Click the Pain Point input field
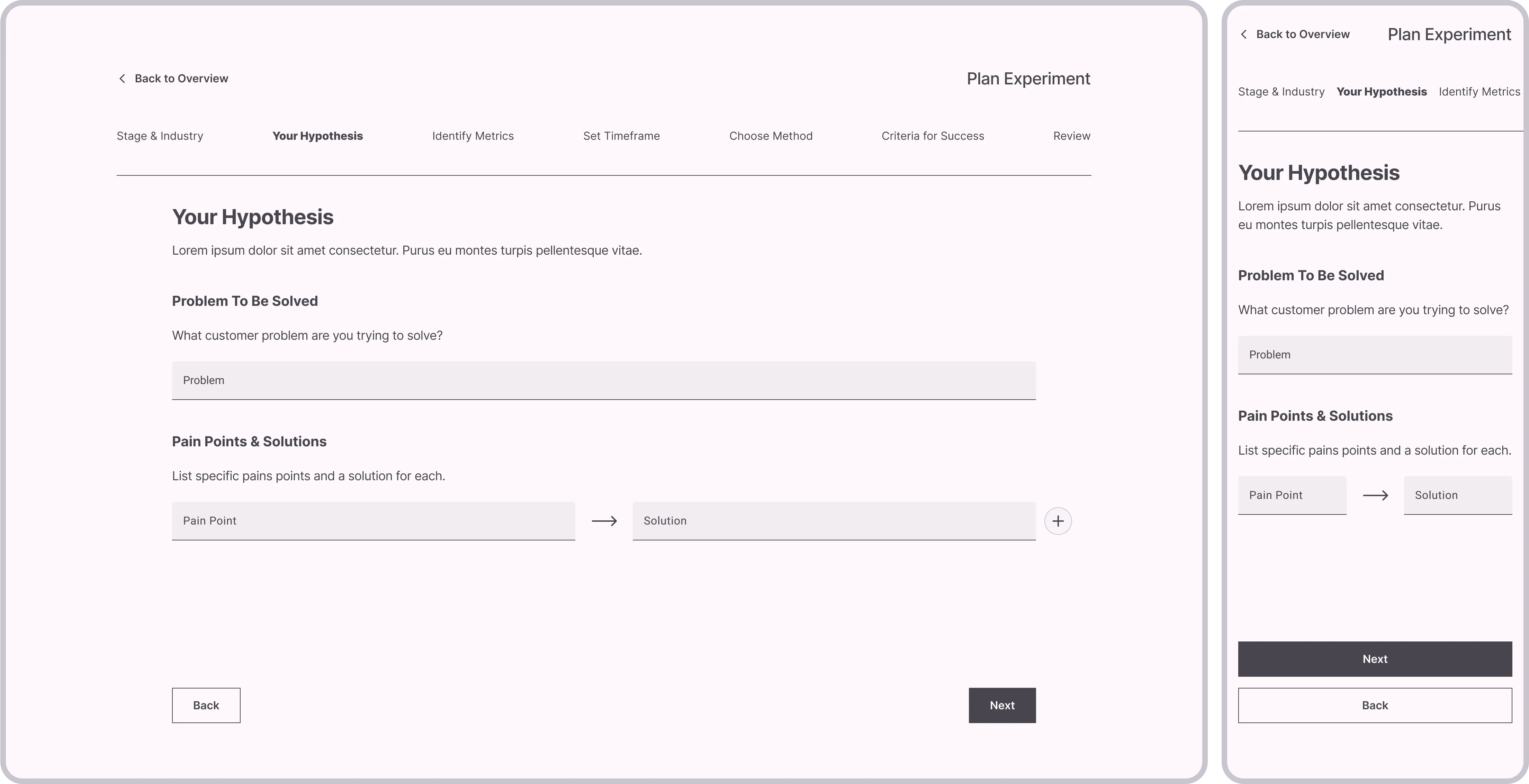 click(x=373, y=521)
